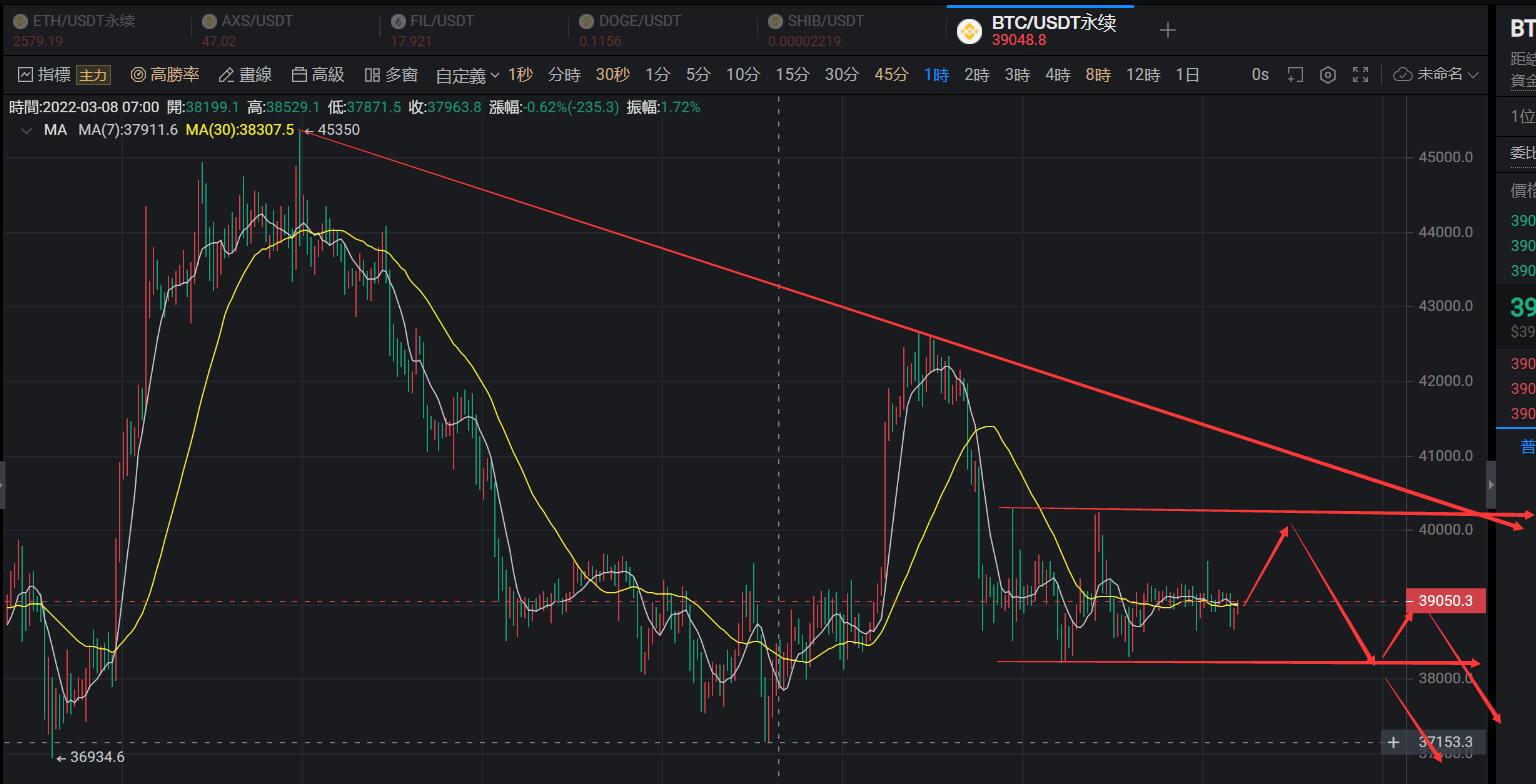Click the screenshot capture icon
This screenshot has width=1536, height=784.
tap(1295, 75)
